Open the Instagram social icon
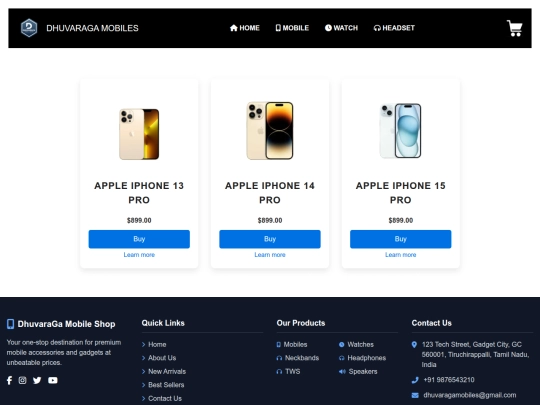 click(22, 380)
